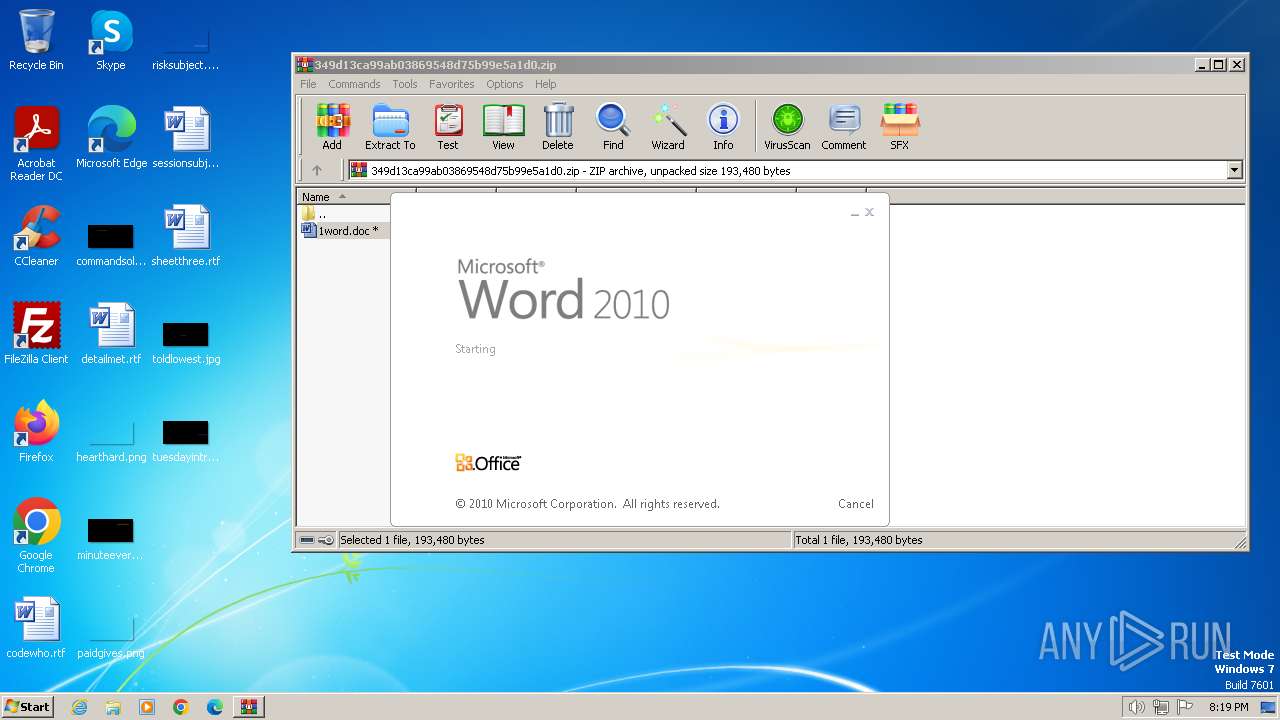Open the Options menu

[505, 84]
